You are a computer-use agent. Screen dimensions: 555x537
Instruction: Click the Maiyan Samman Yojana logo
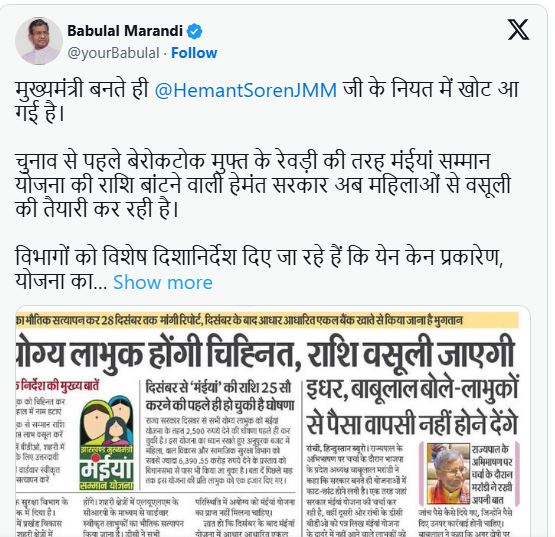[107, 442]
